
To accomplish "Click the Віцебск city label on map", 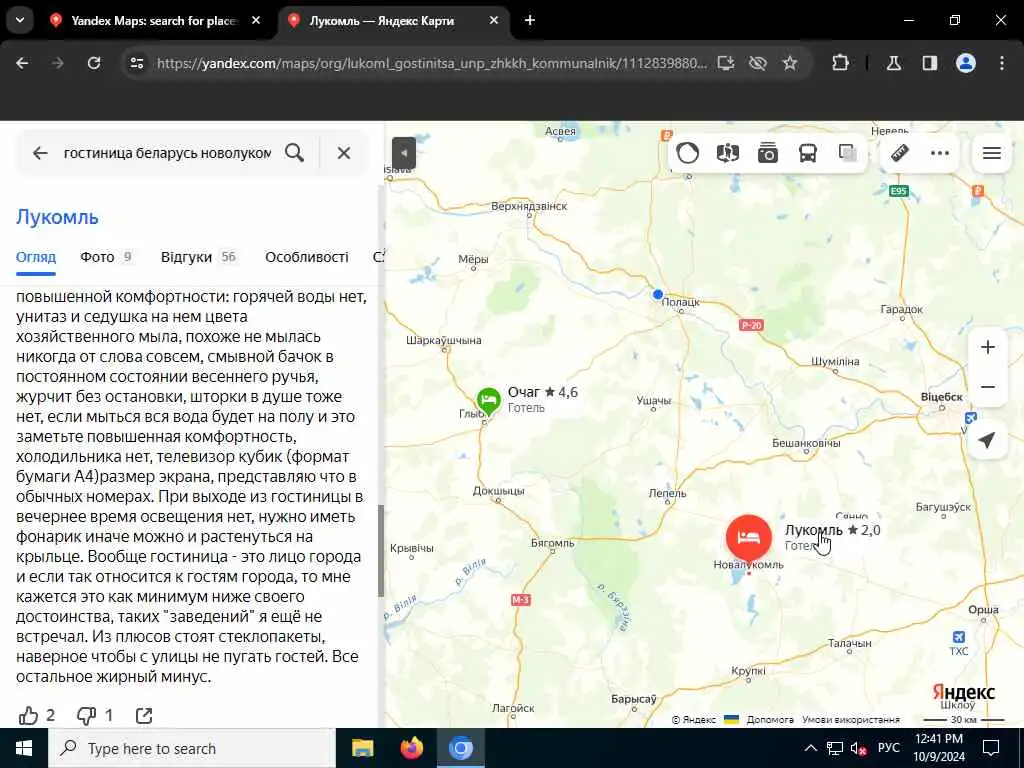I will [941, 396].
